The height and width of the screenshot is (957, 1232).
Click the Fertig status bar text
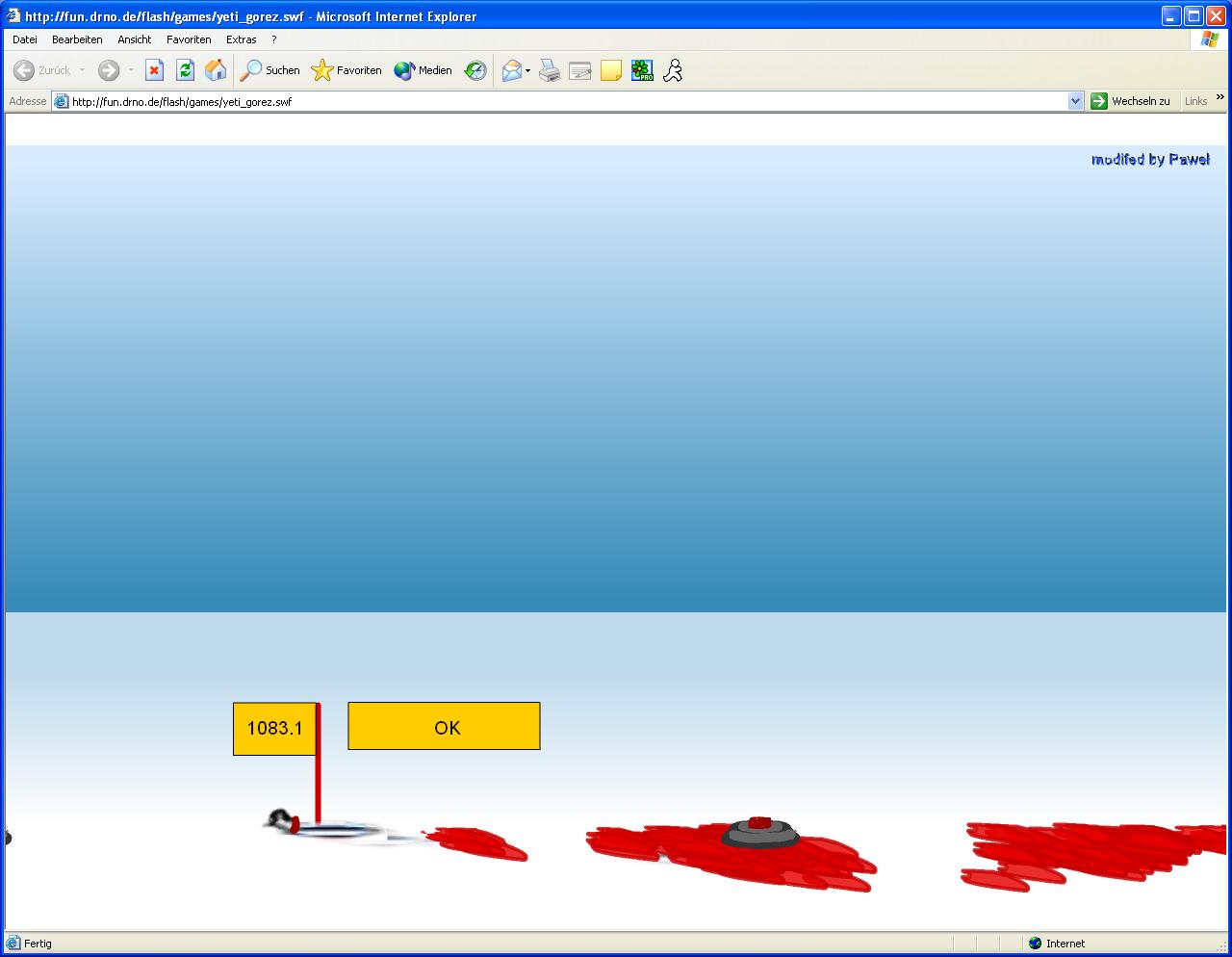pos(38,944)
